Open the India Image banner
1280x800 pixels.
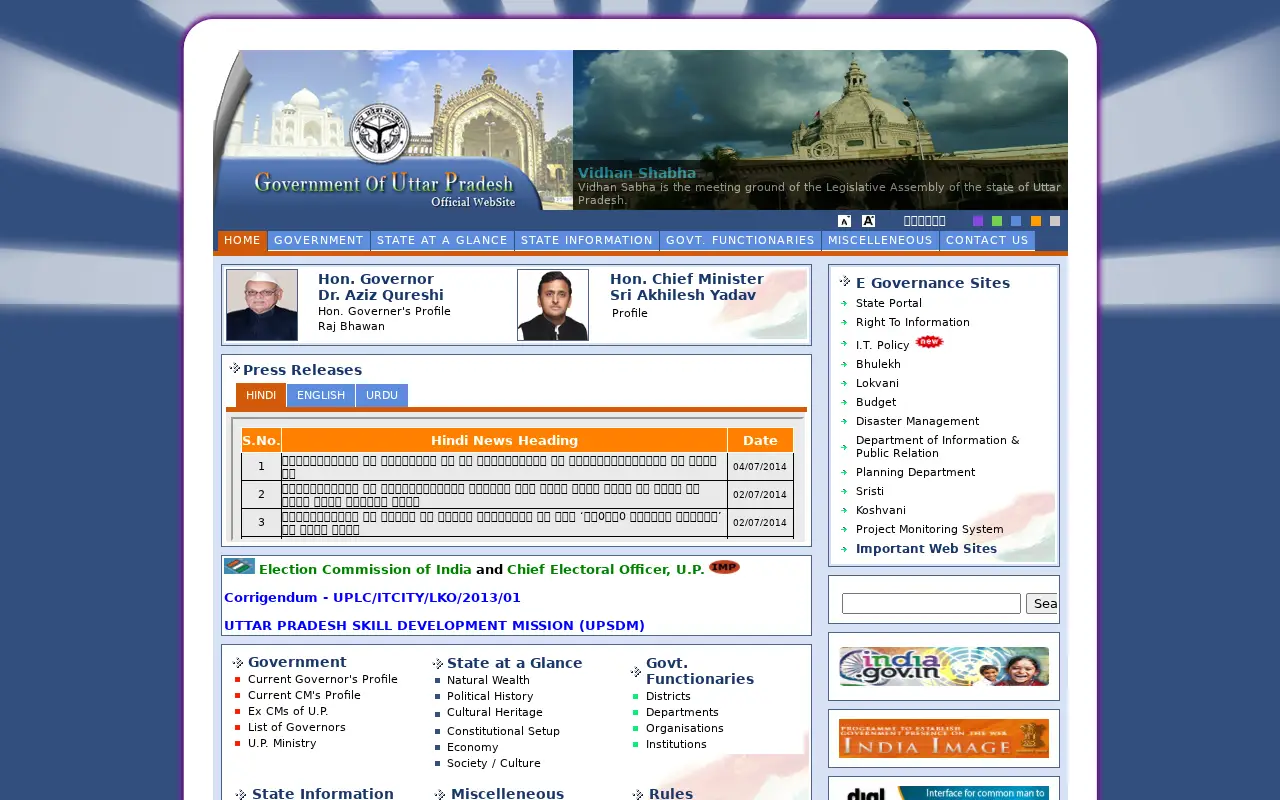[x=944, y=739]
